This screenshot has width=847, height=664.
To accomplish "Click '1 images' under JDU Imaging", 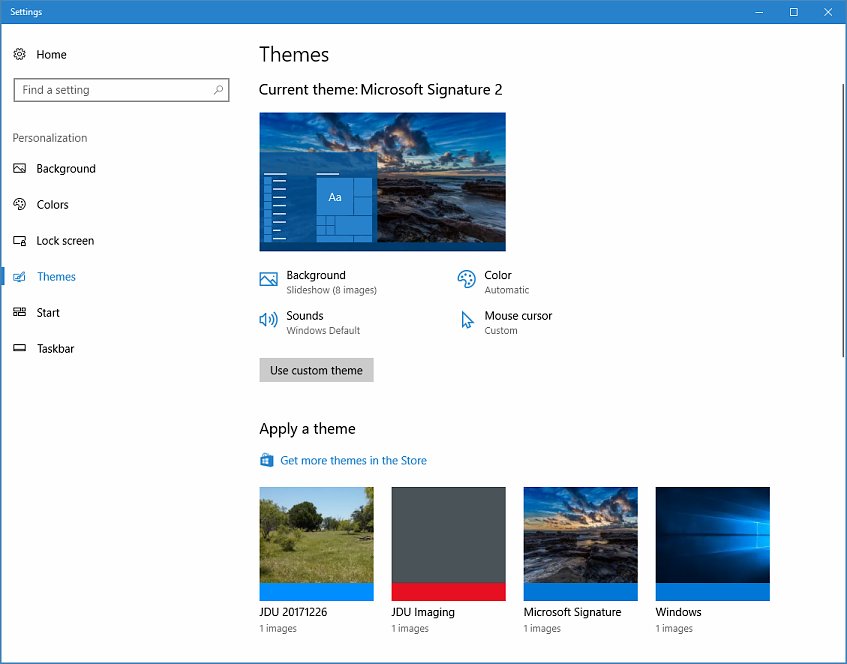I will point(410,628).
